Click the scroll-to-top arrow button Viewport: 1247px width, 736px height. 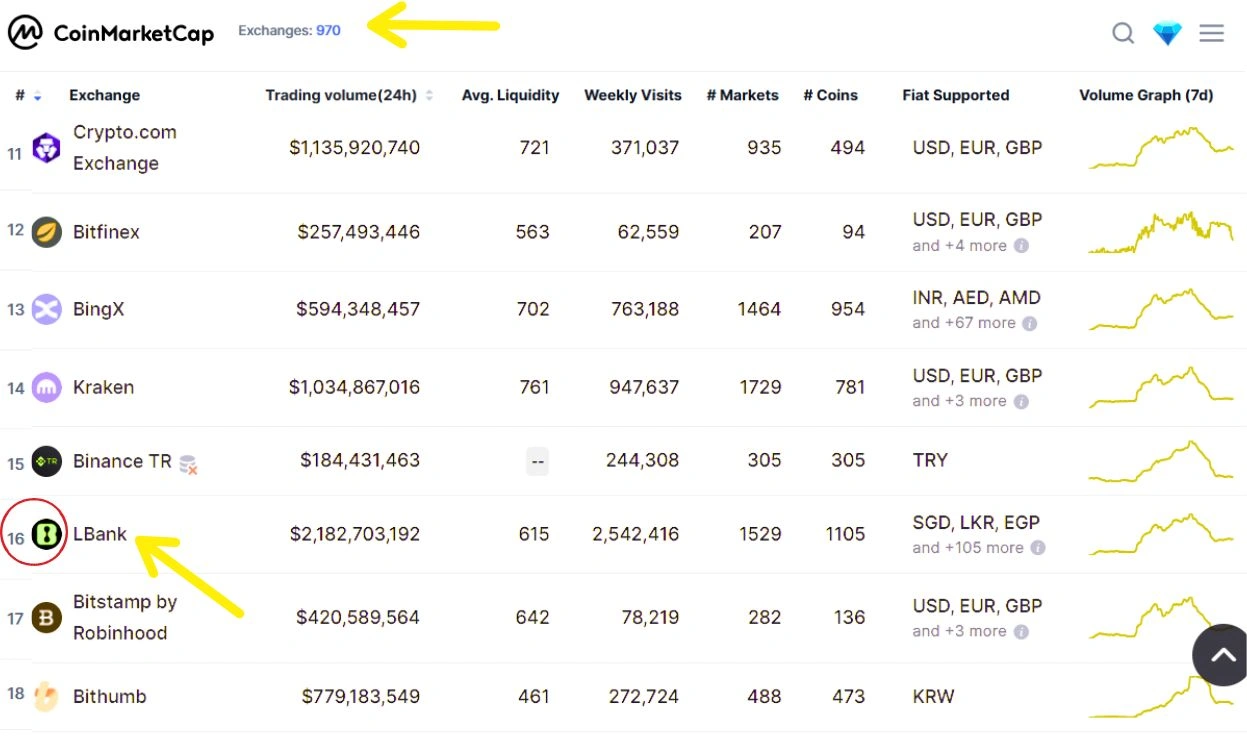pos(1222,655)
